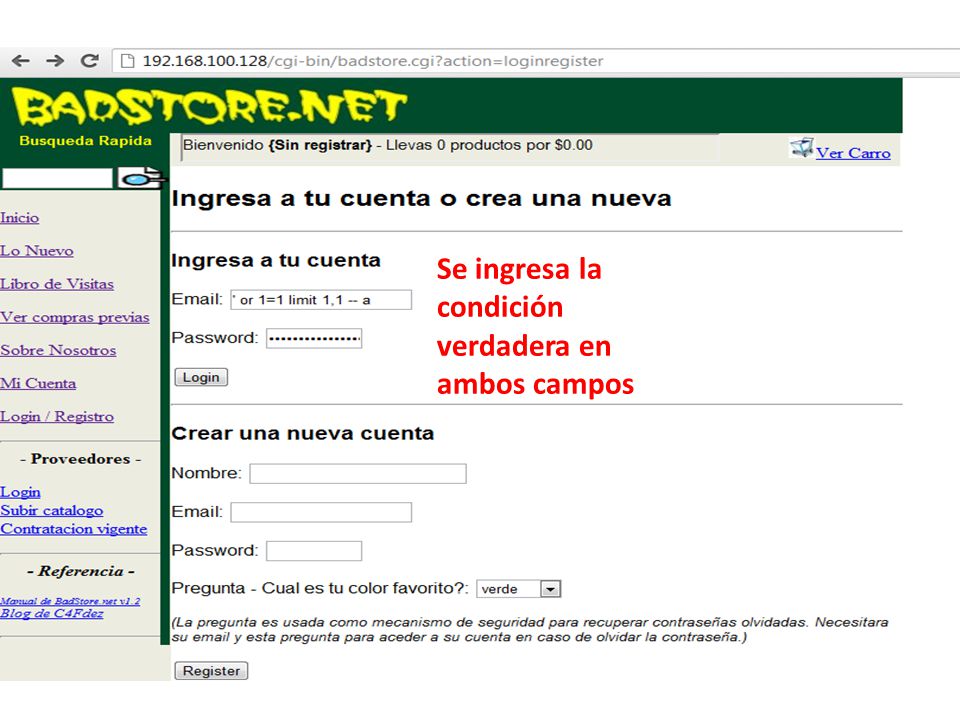Click the Nombre input field

click(x=358, y=474)
